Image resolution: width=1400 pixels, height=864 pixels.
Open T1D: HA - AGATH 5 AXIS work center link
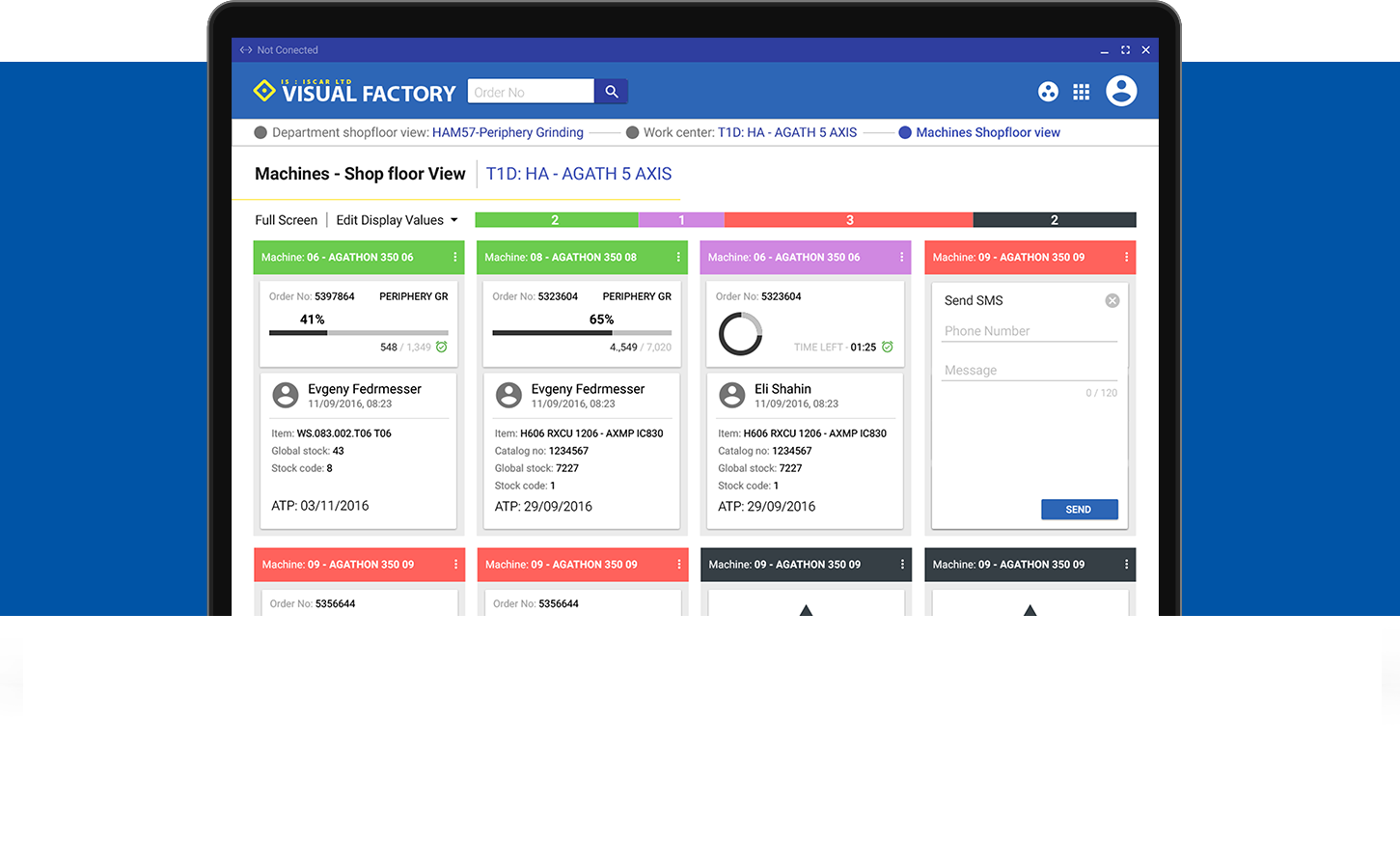(x=786, y=133)
